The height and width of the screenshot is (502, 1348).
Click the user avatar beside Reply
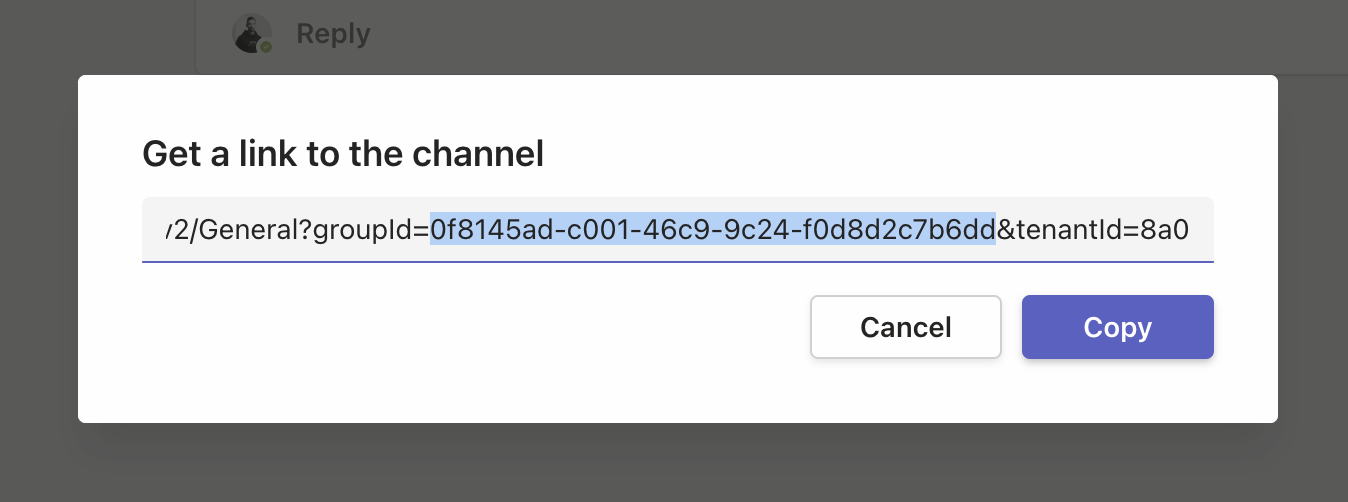tap(252, 33)
